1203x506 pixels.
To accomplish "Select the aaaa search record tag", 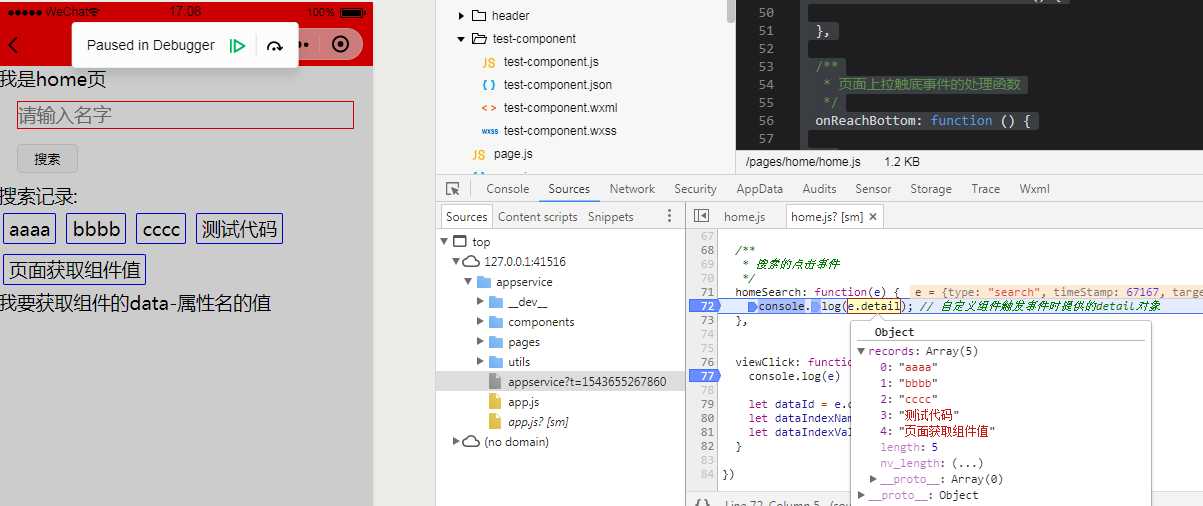I will [x=29, y=229].
